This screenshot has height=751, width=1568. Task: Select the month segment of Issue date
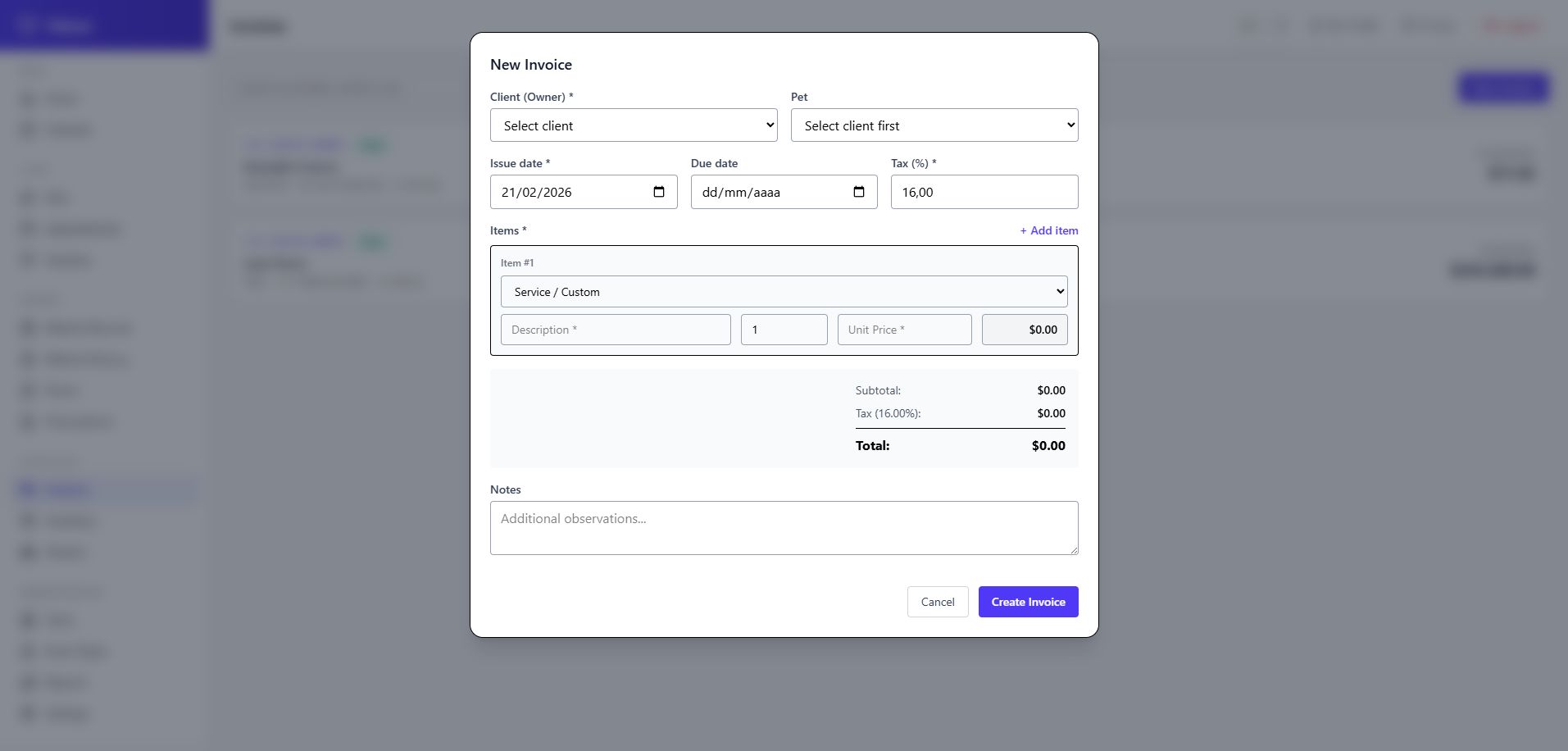click(x=529, y=193)
